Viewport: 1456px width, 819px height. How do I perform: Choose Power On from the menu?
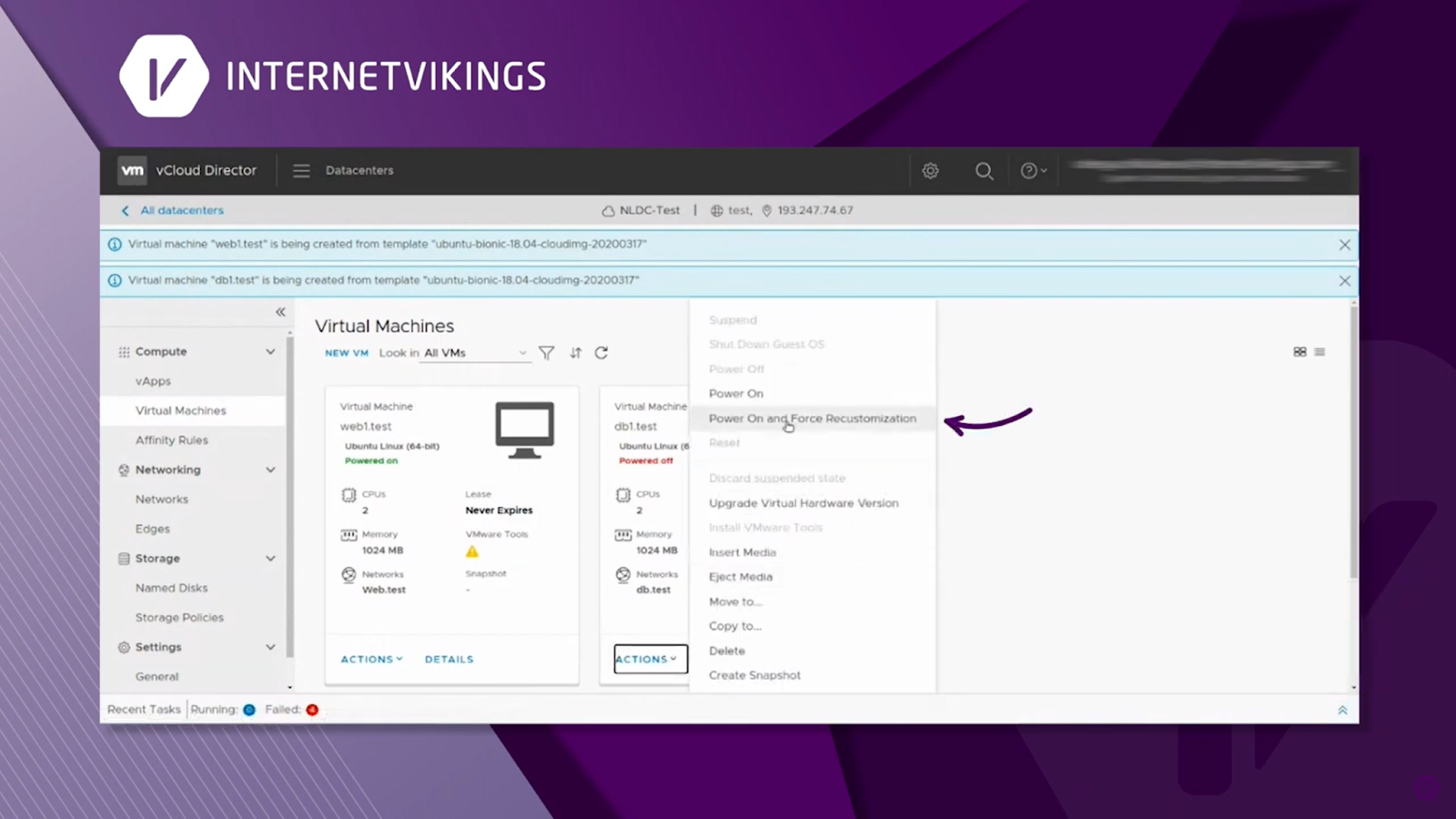pyautogui.click(x=736, y=394)
